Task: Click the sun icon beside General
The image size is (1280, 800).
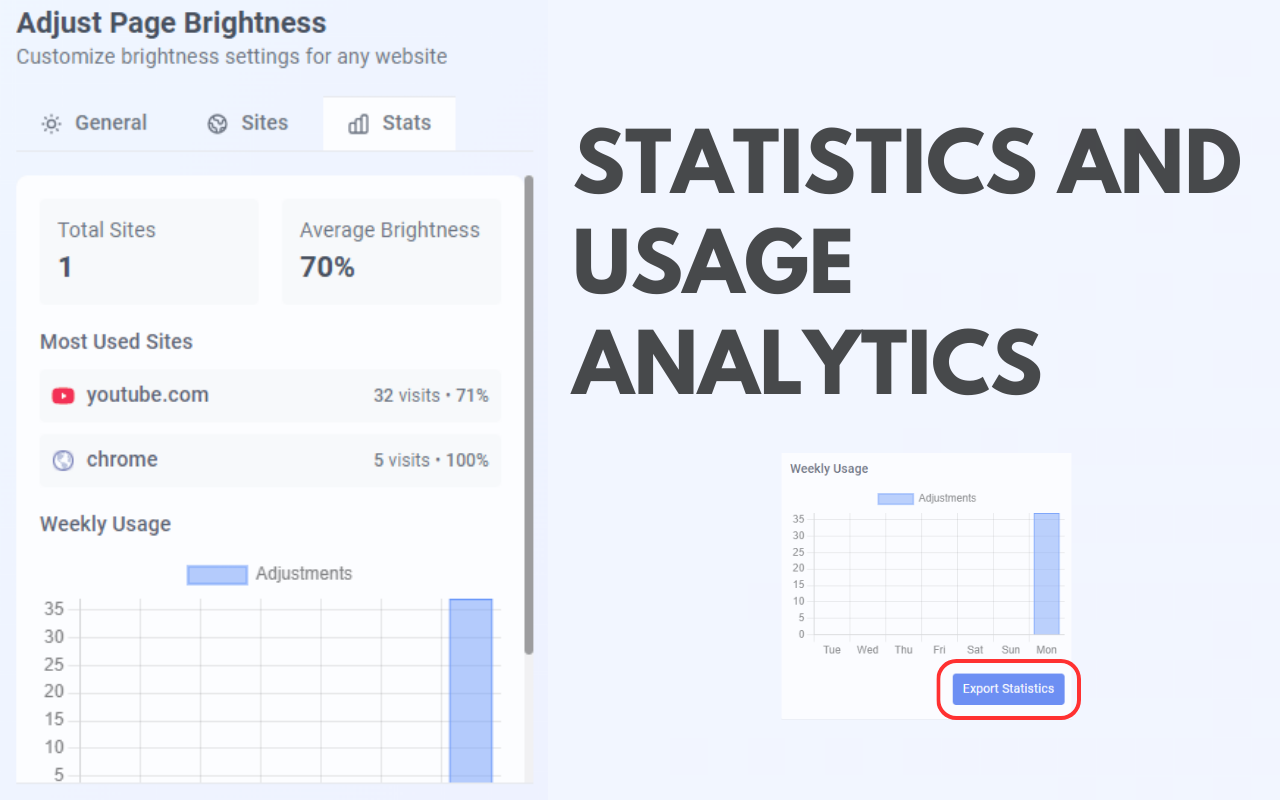Action: click(51, 124)
